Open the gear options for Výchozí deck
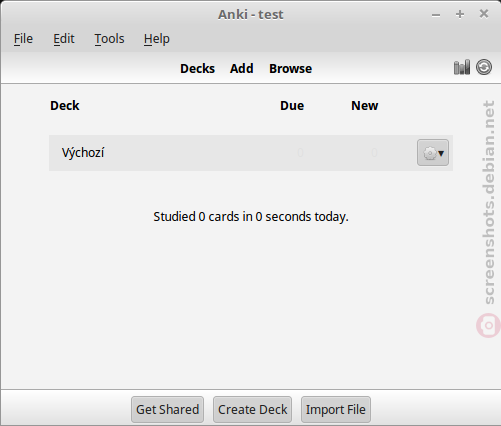Image resolution: width=501 pixels, height=426 pixels. click(x=433, y=153)
